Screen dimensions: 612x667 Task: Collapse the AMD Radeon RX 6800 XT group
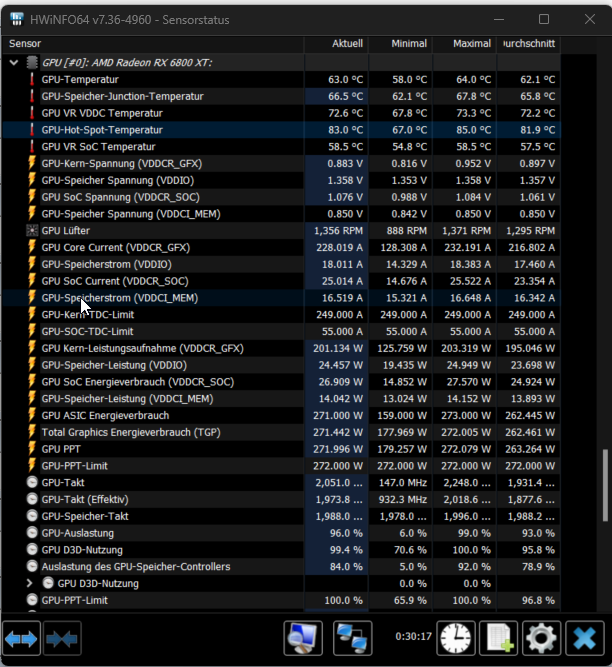coord(14,63)
